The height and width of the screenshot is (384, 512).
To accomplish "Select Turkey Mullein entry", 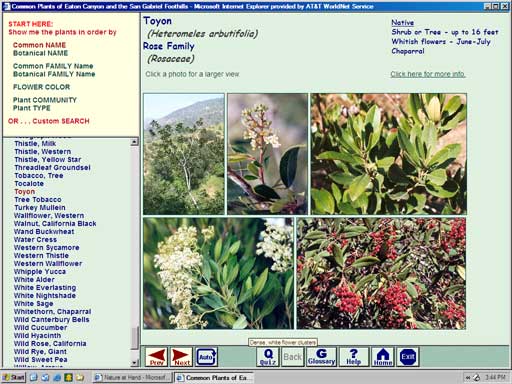I will [x=40, y=208].
